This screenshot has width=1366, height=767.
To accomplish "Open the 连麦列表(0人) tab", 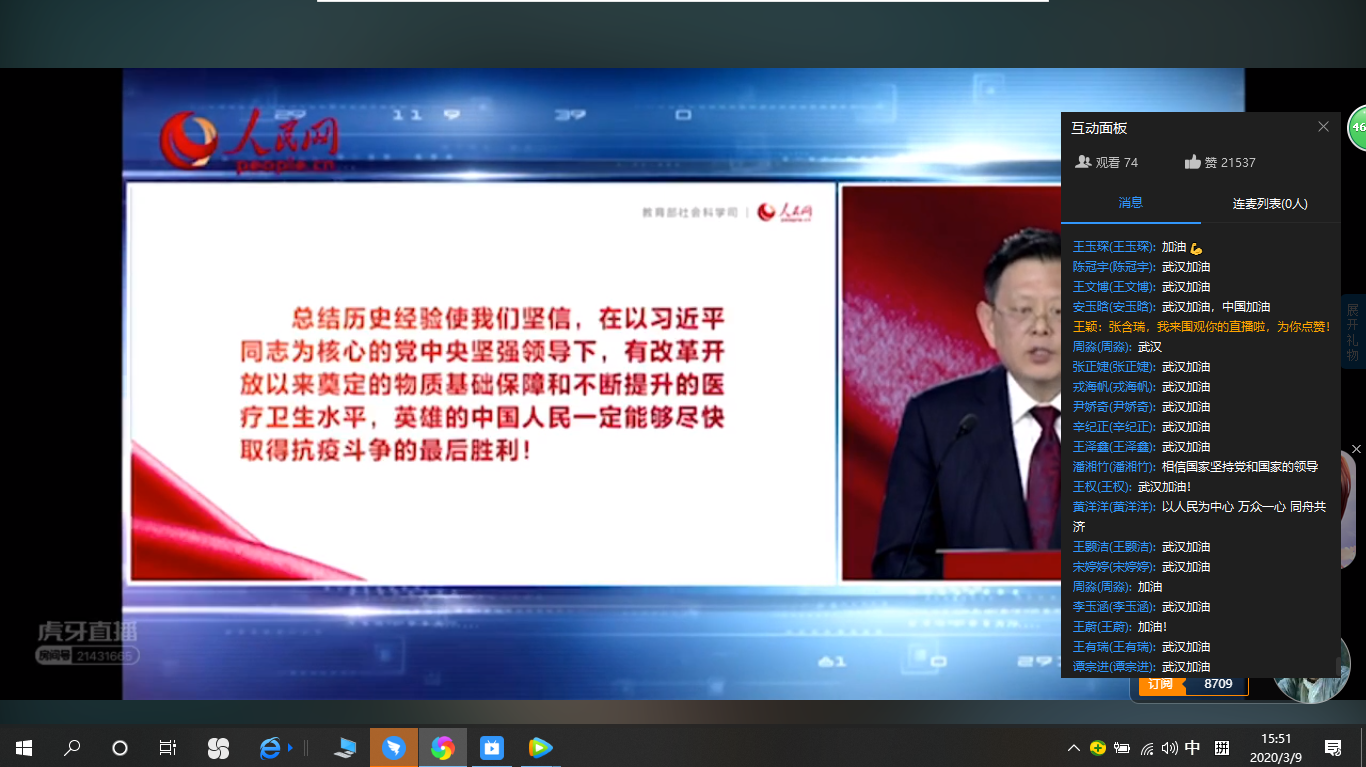I will pos(1269,203).
